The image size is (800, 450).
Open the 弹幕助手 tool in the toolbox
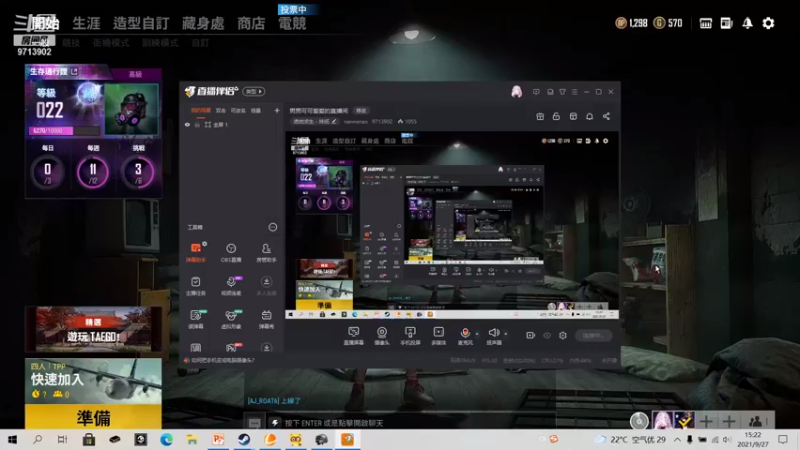pos(195,252)
